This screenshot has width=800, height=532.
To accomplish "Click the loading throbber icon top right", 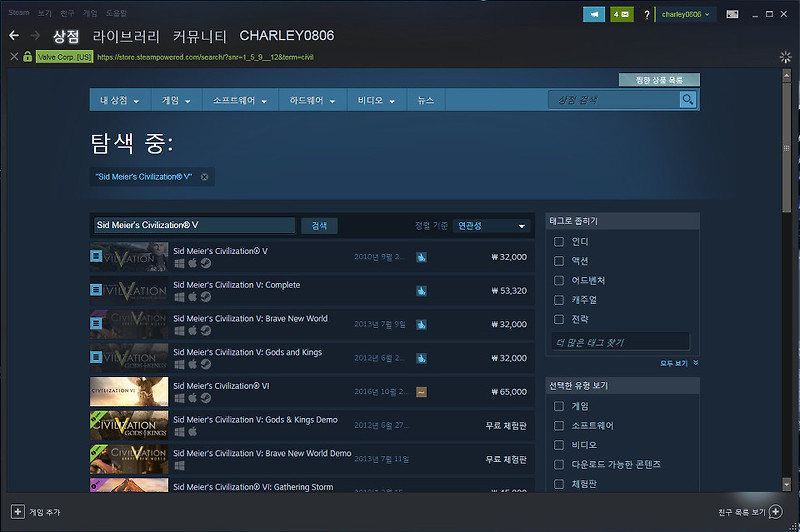I will click(785, 57).
